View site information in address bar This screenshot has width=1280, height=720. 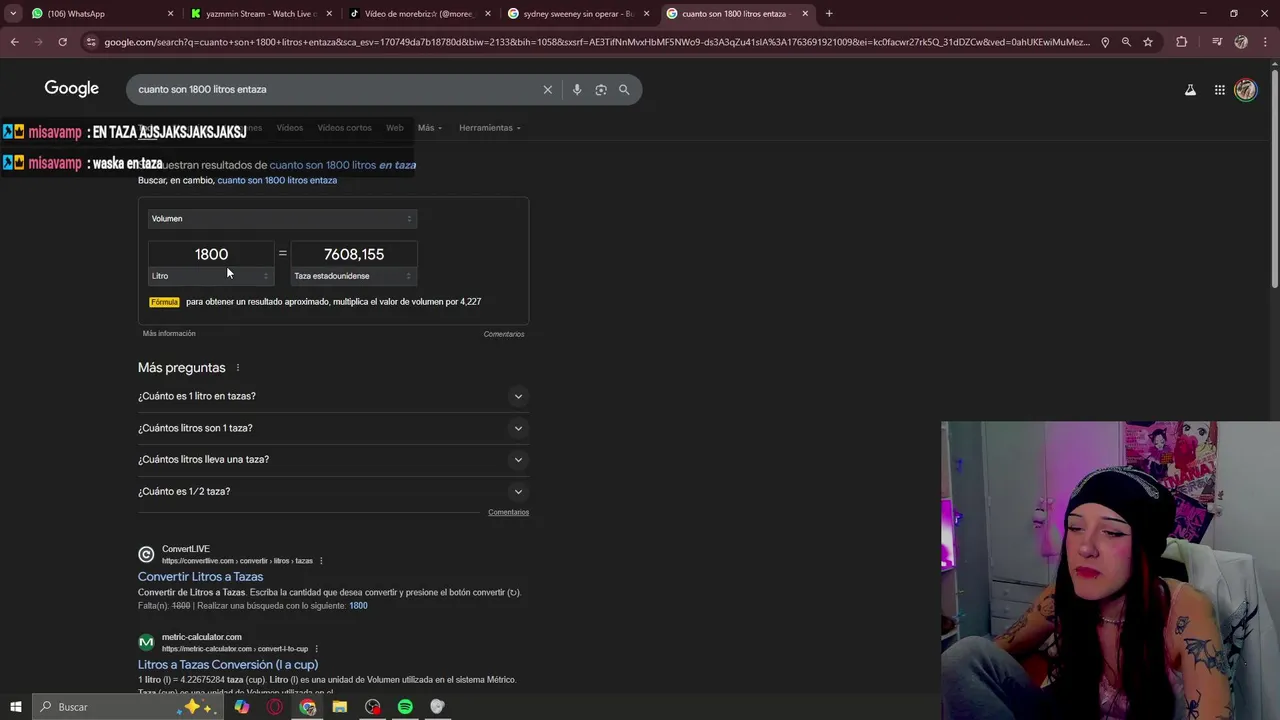coord(91,42)
